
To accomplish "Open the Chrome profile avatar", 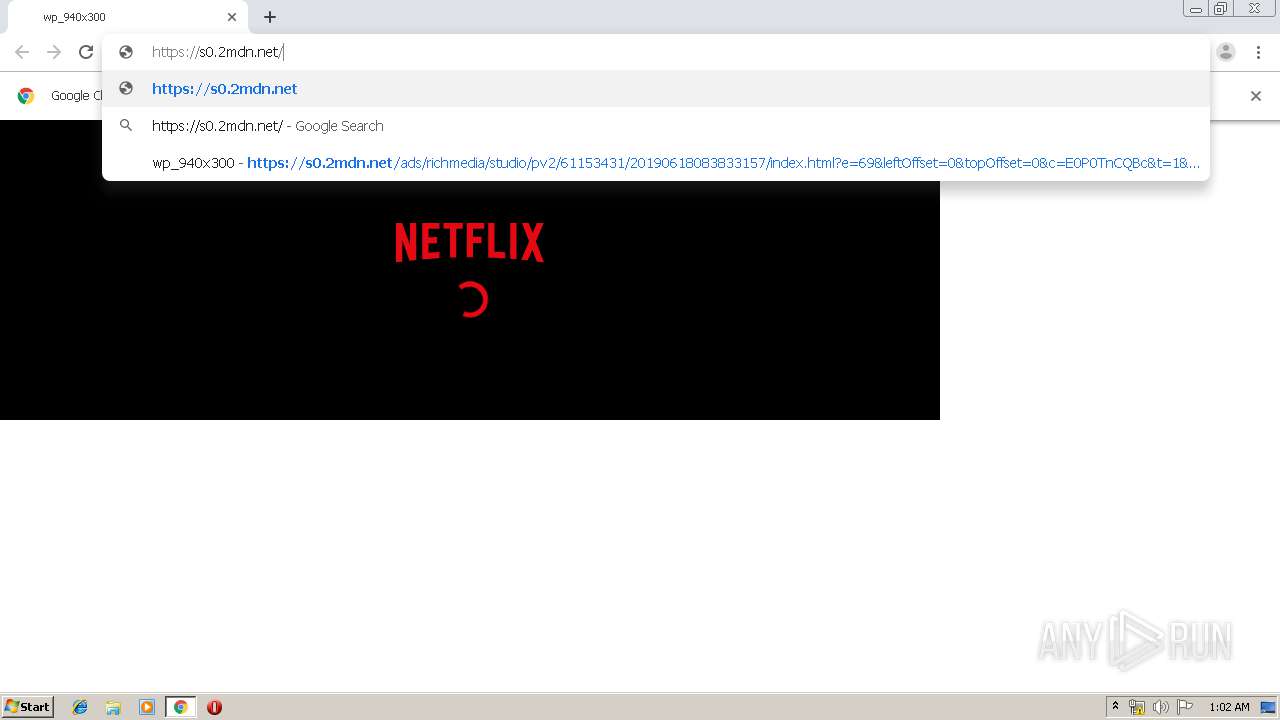I will pos(1226,52).
